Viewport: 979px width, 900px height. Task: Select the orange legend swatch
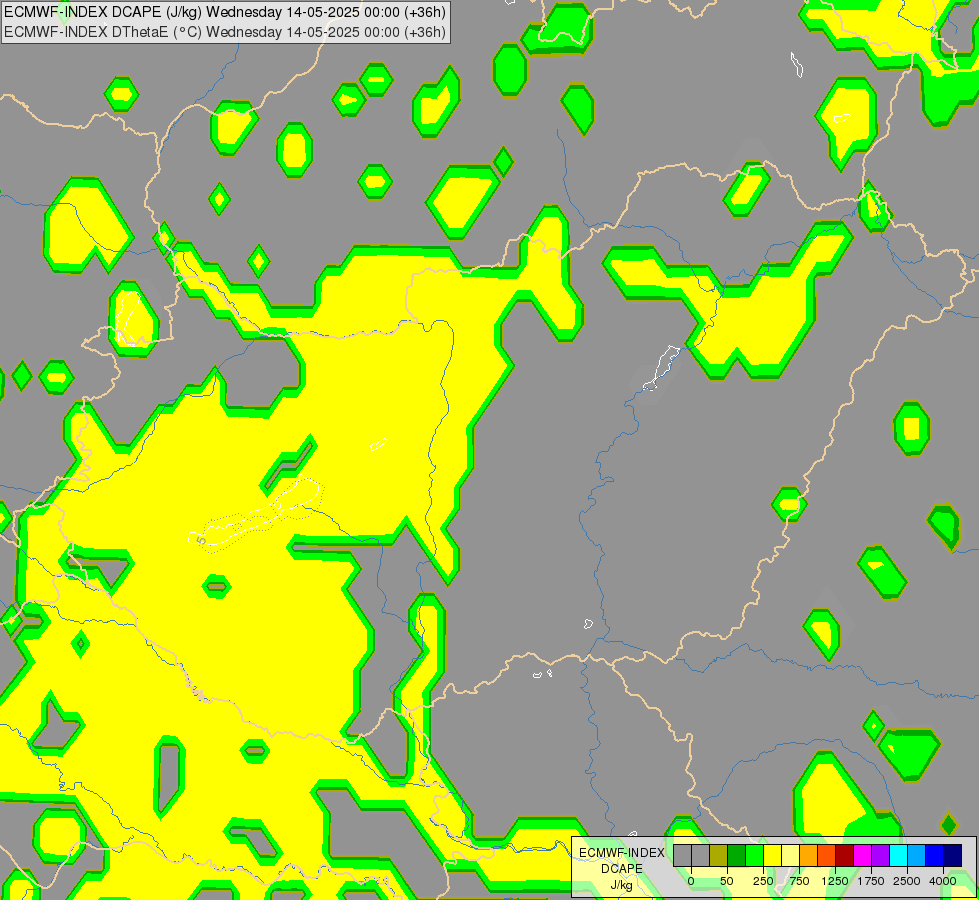(x=809, y=856)
